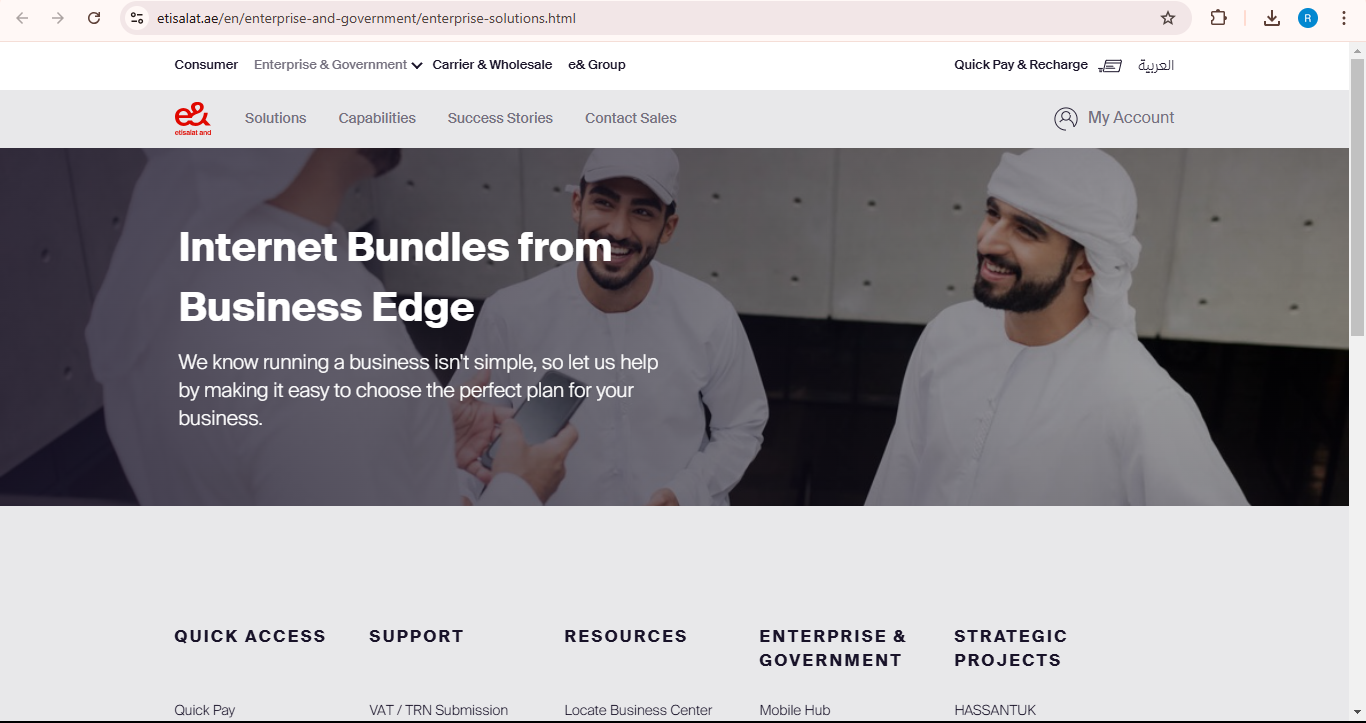Open the Carrier & Wholesale section
Viewport: 1366px width, 723px height.
(x=492, y=65)
